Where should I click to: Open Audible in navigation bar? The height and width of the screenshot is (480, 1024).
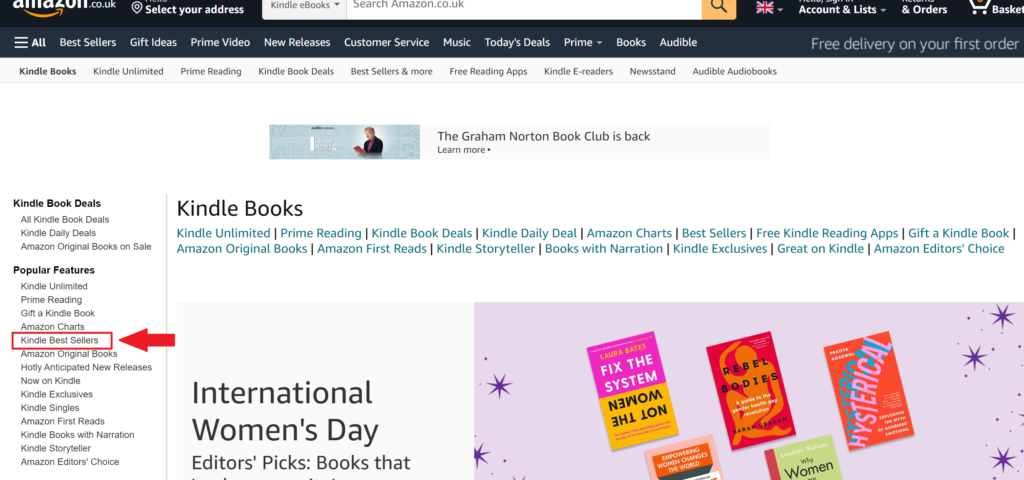tap(678, 42)
